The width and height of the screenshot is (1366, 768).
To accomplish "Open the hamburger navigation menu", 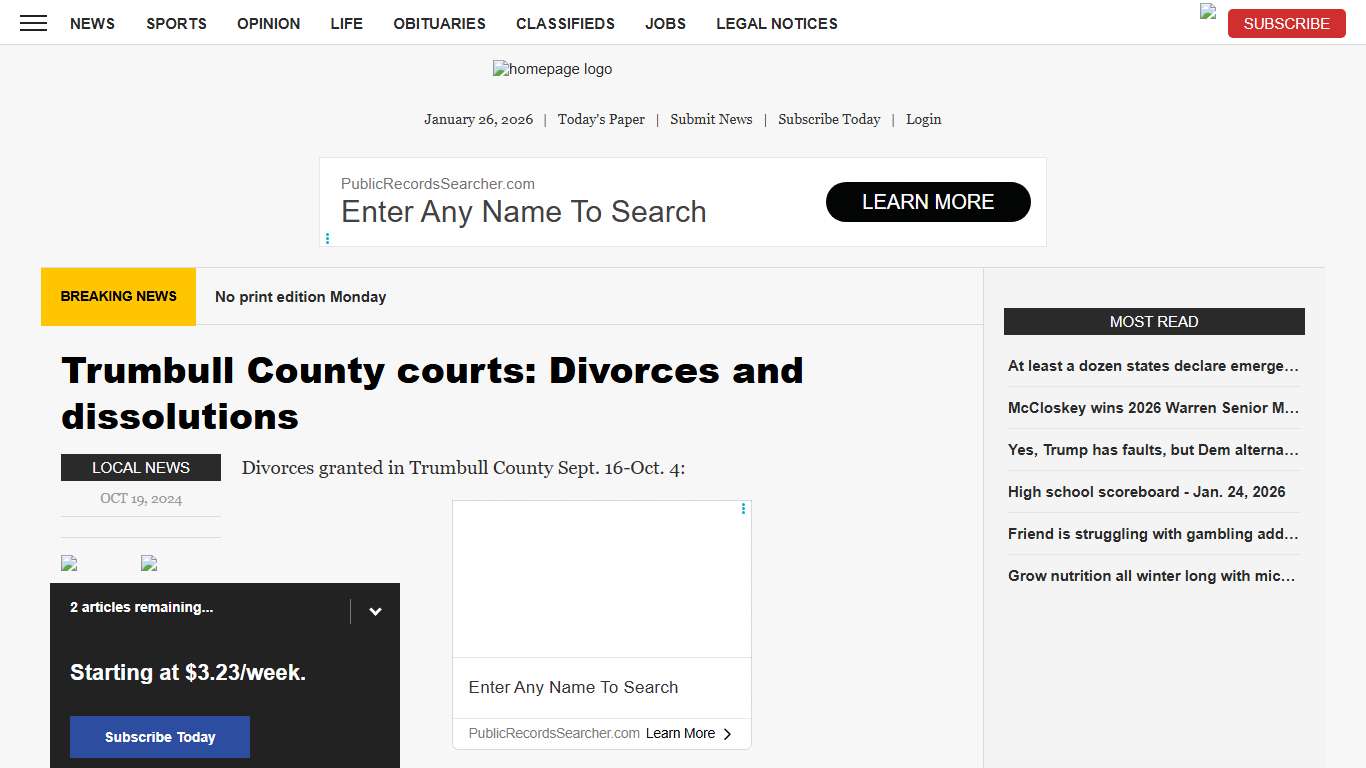I will pos(33,23).
